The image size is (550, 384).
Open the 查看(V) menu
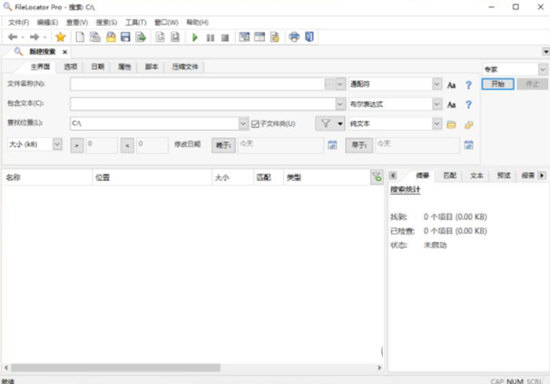pyautogui.click(x=77, y=22)
